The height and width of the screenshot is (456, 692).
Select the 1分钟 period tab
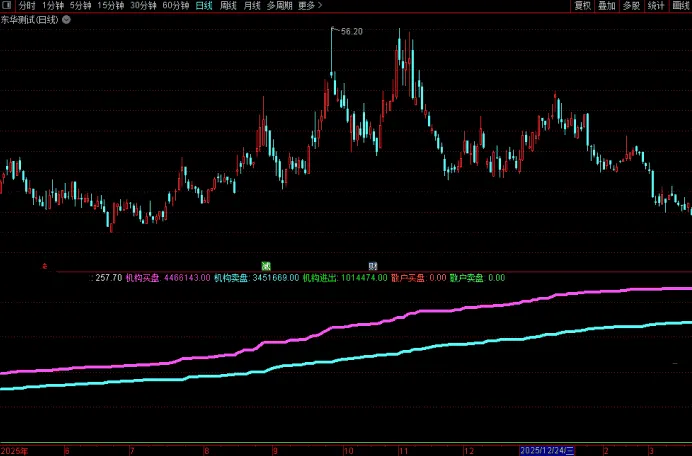pos(53,6)
